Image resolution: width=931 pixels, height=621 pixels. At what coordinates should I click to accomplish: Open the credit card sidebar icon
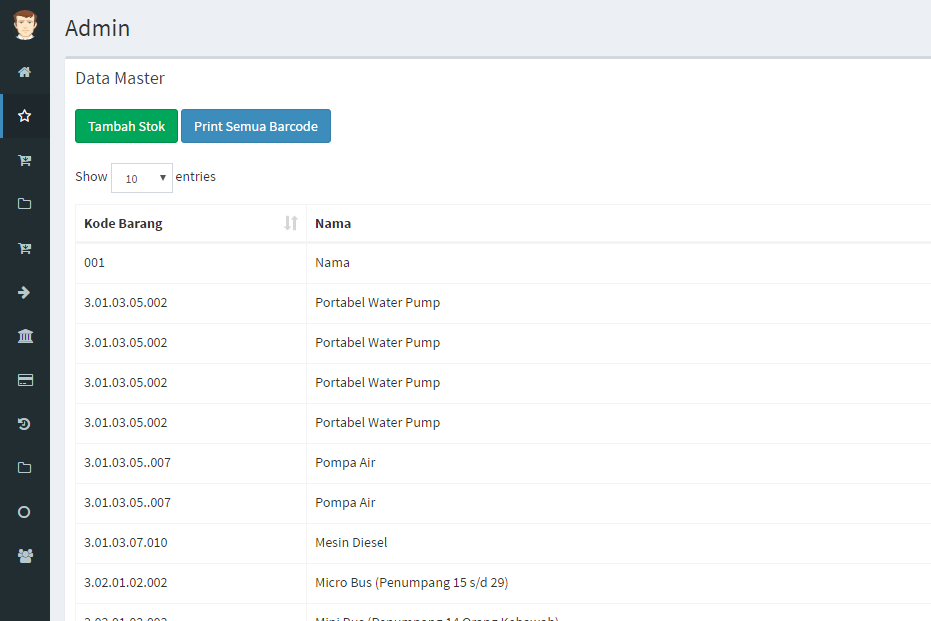click(x=25, y=380)
